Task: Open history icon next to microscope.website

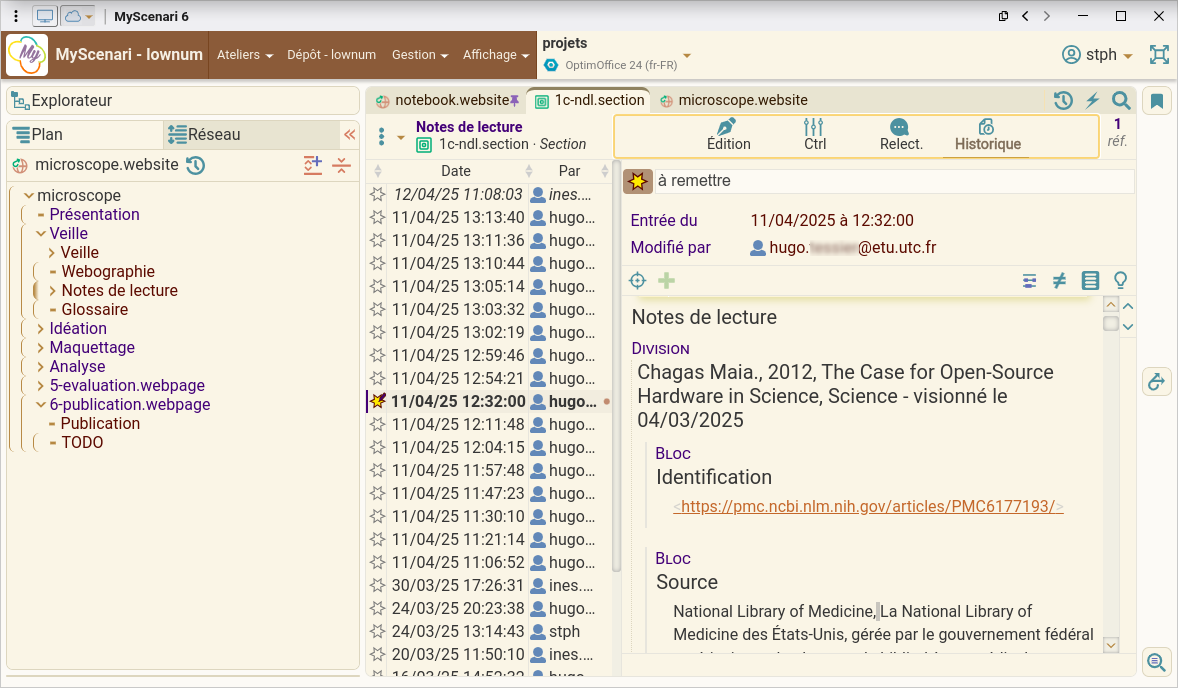Action: pyautogui.click(x=196, y=165)
